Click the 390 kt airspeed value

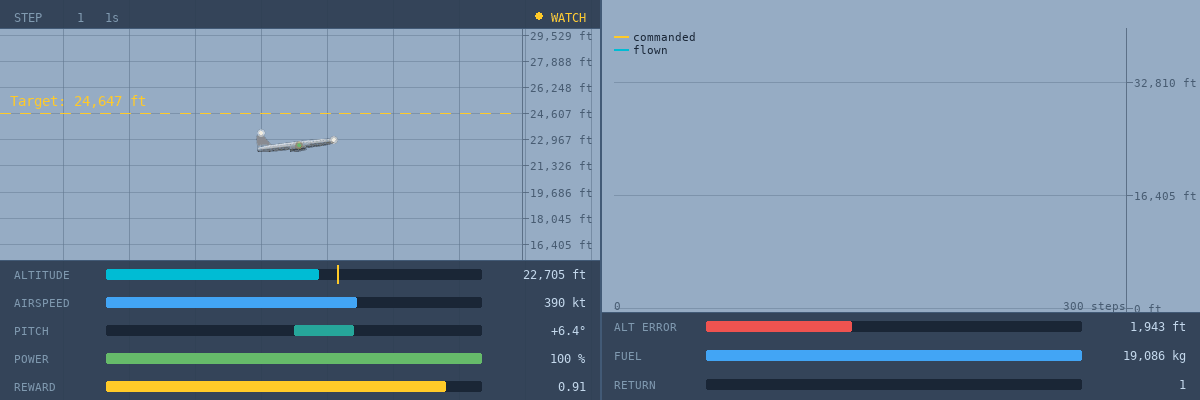point(565,303)
